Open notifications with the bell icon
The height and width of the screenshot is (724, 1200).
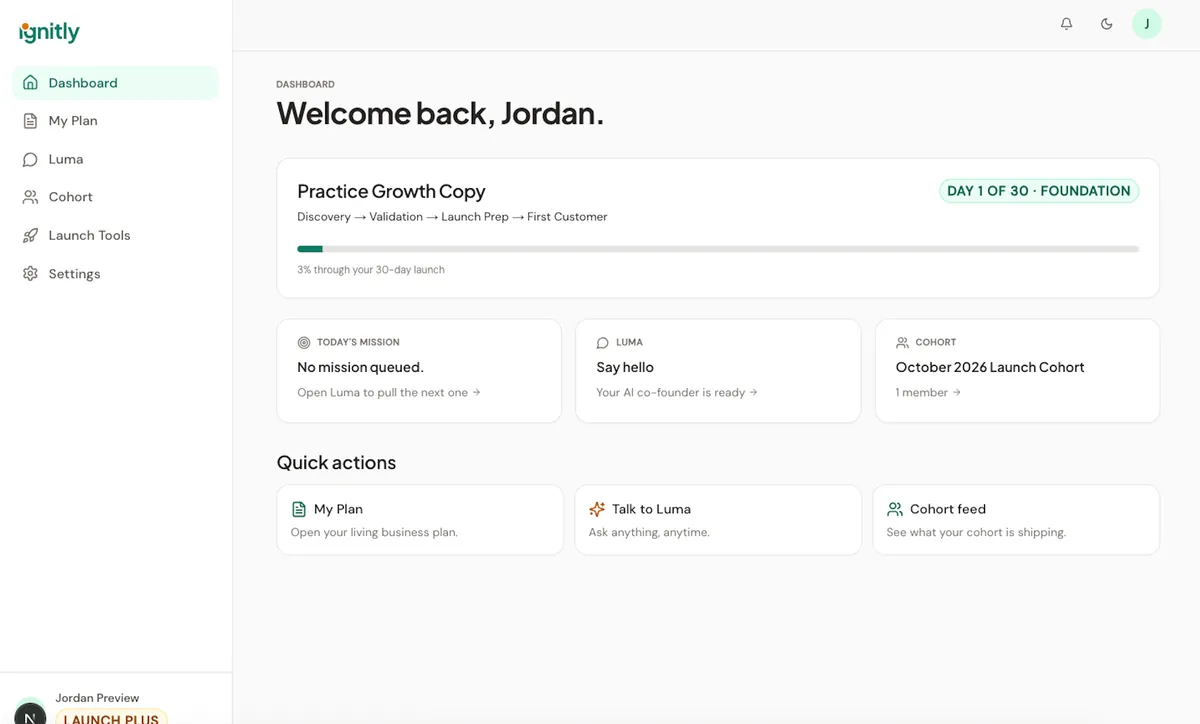pyautogui.click(x=1067, y=24)
